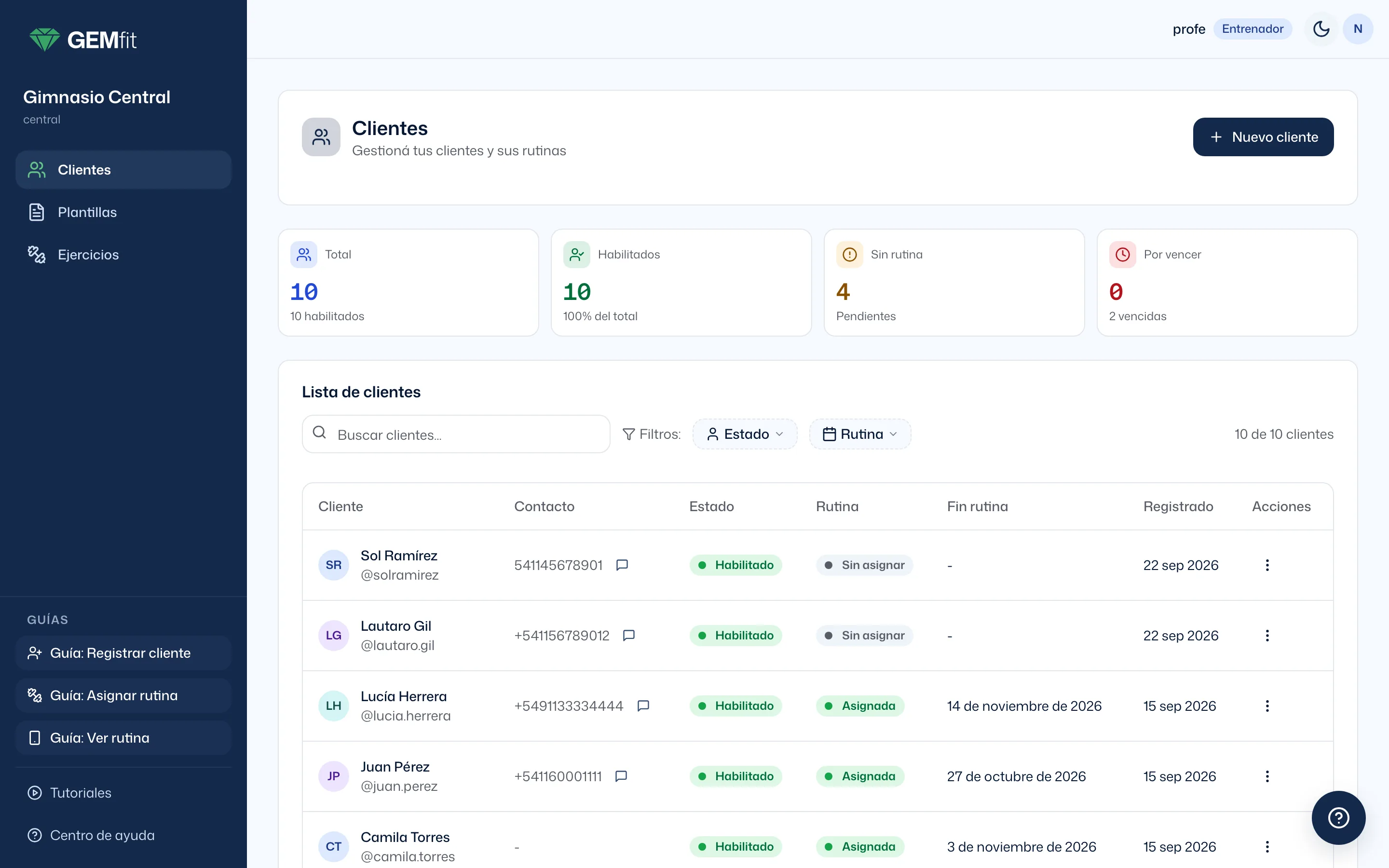Screen dimensions: 1389x868
Task: Open message icon for Juan Pérez
Action: (620, 776)
